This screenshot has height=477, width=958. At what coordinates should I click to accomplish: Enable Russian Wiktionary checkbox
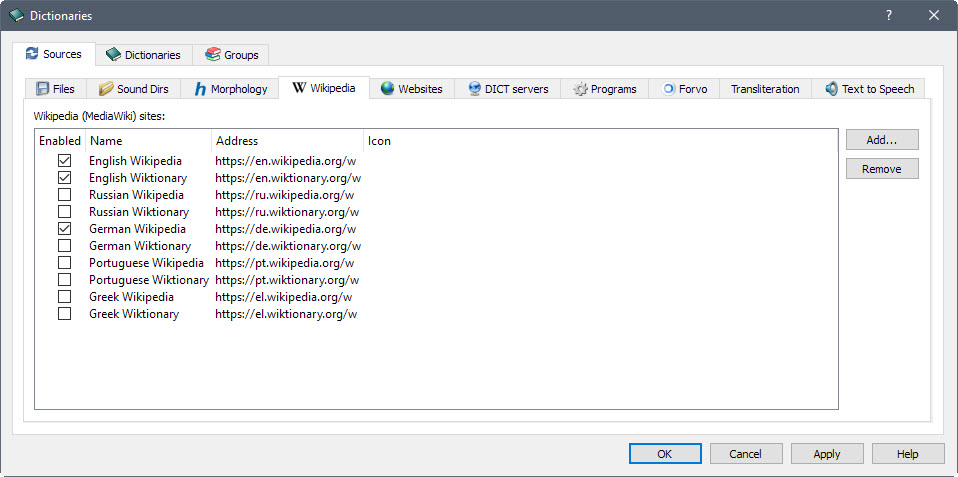coord(64,212)
